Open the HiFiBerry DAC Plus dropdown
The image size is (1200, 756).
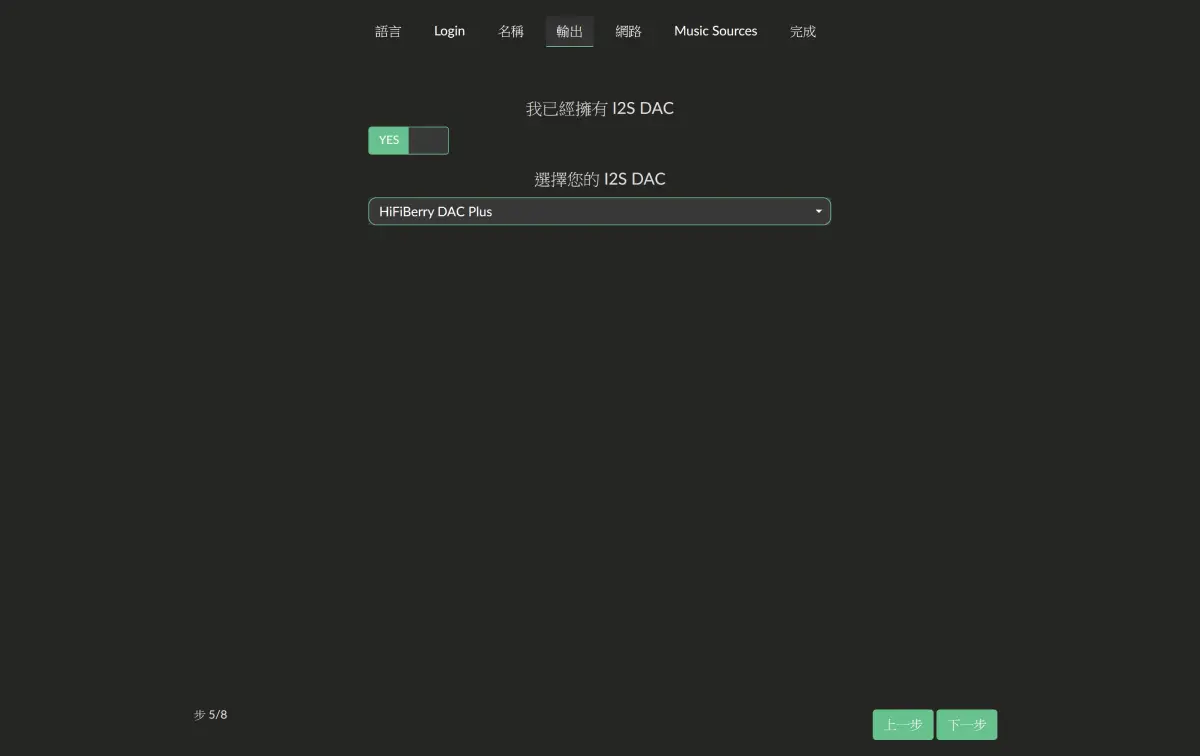click(599, 211)
